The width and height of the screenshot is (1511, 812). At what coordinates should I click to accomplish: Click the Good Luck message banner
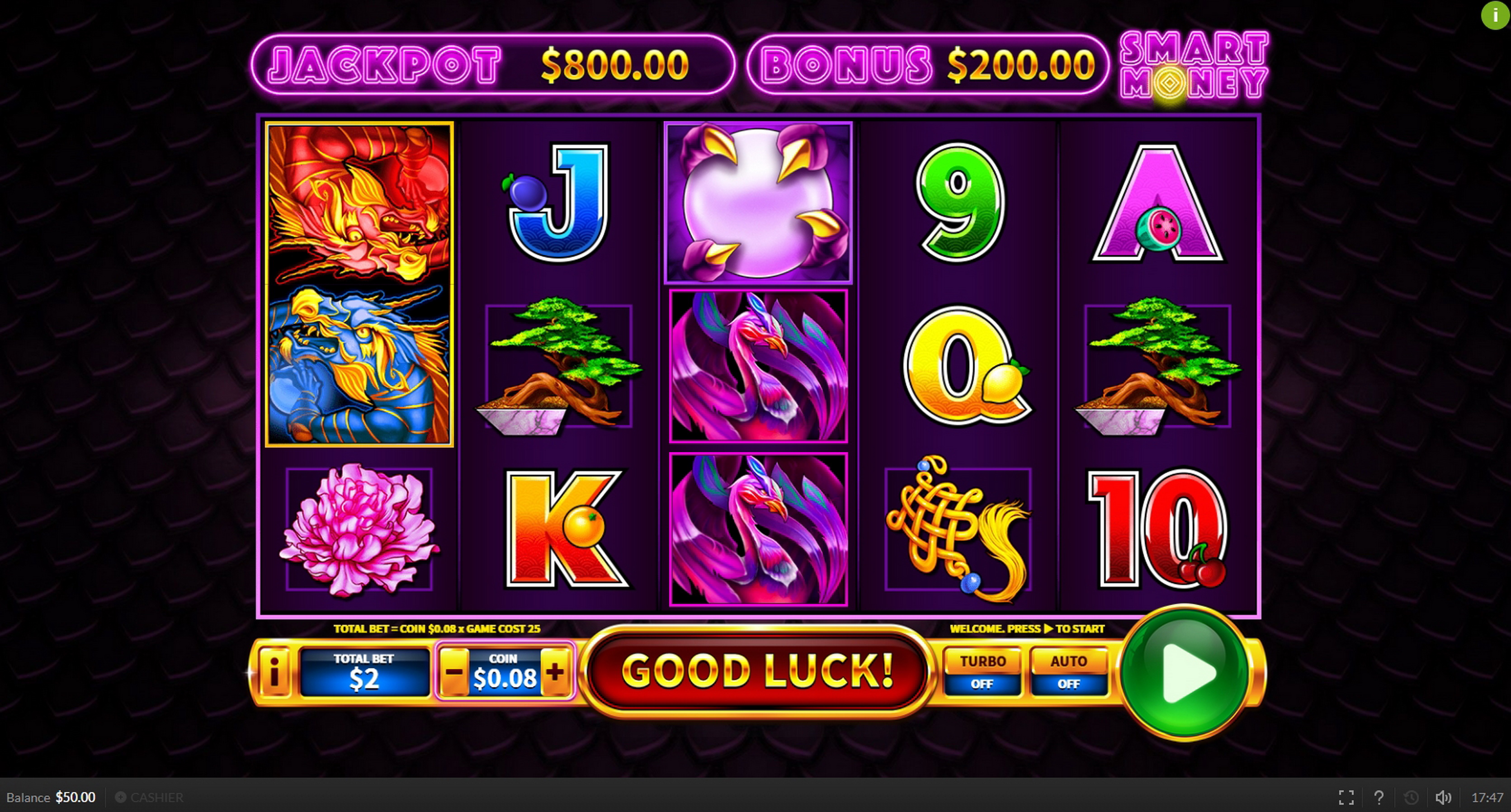coord(757,671)
